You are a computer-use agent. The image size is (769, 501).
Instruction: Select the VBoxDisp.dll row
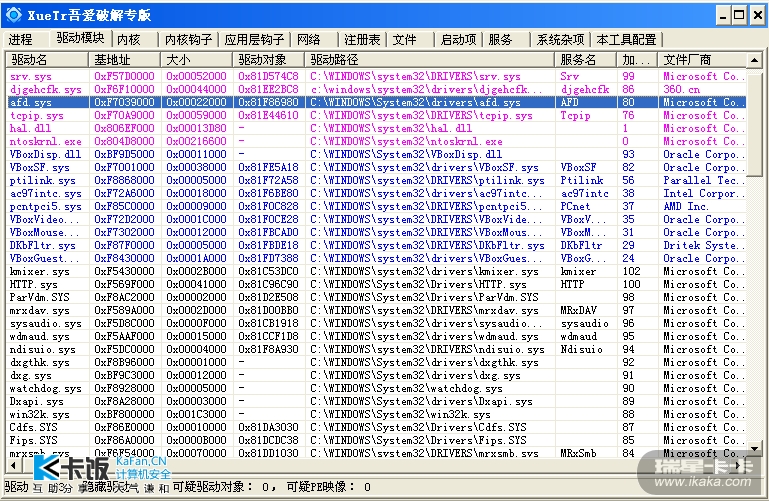(376, 154)
